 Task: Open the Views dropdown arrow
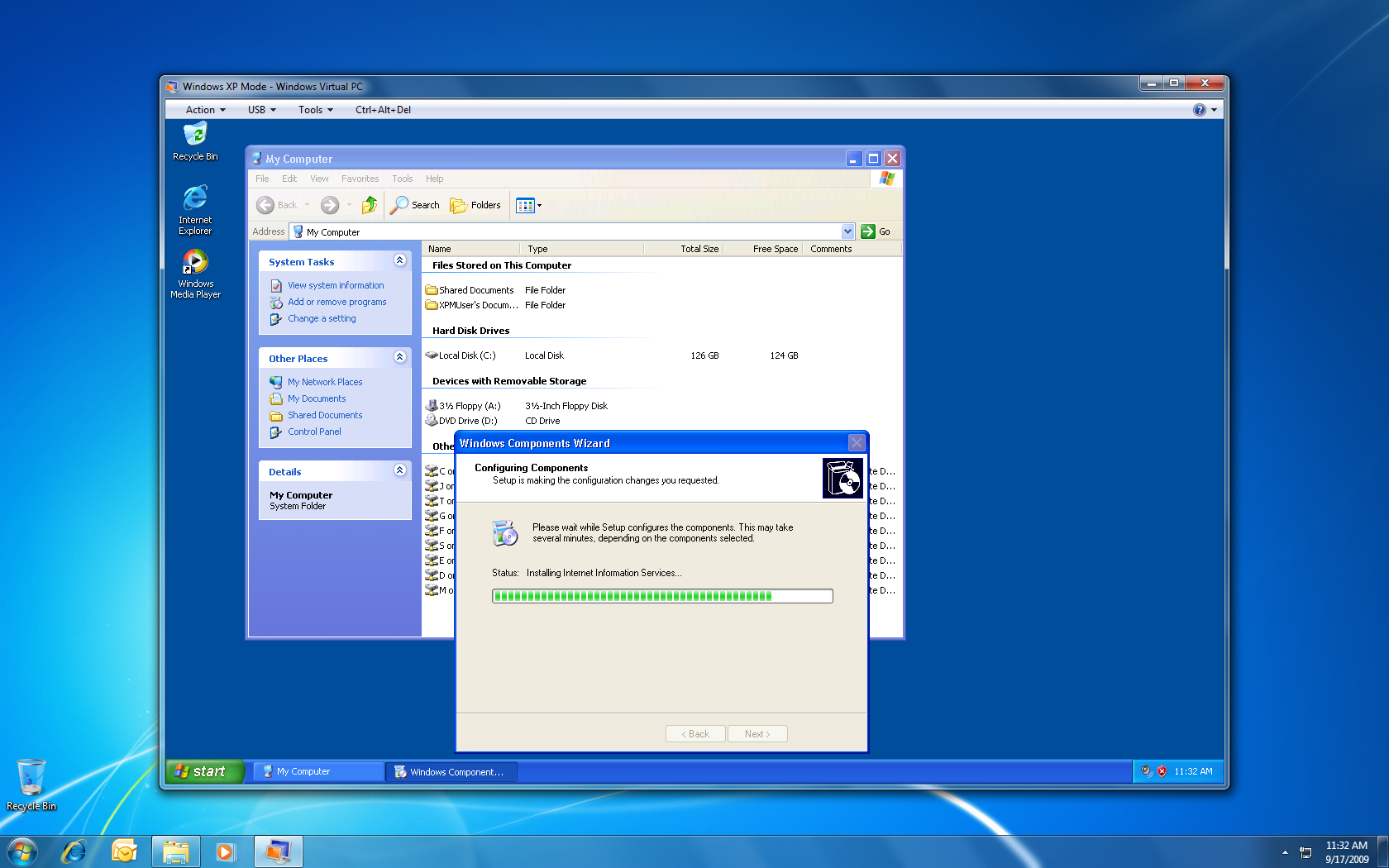click(x=539, y=205)
